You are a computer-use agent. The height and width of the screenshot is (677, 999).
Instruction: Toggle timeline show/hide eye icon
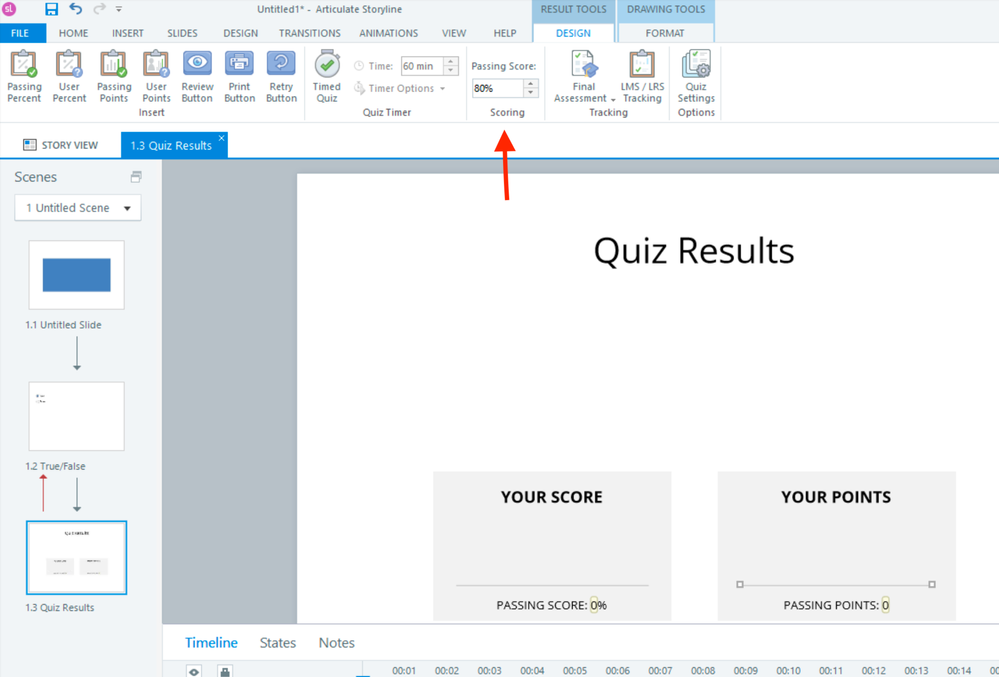tap(194, 671)
